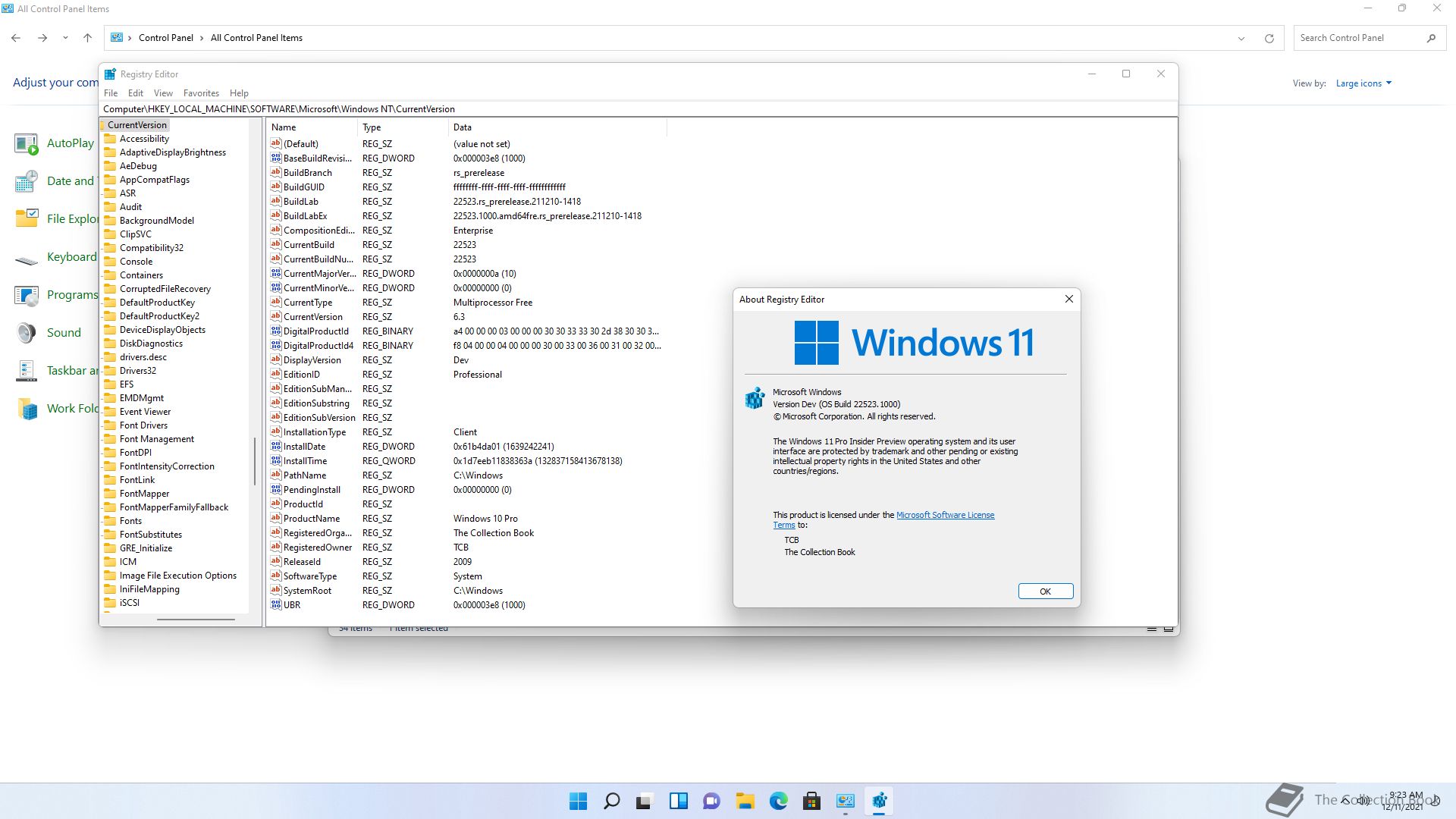The height and width of the screenshot is (819, 1456).
Task: Click Programs and Features icon in Control Panel
Action: (27, 295)
